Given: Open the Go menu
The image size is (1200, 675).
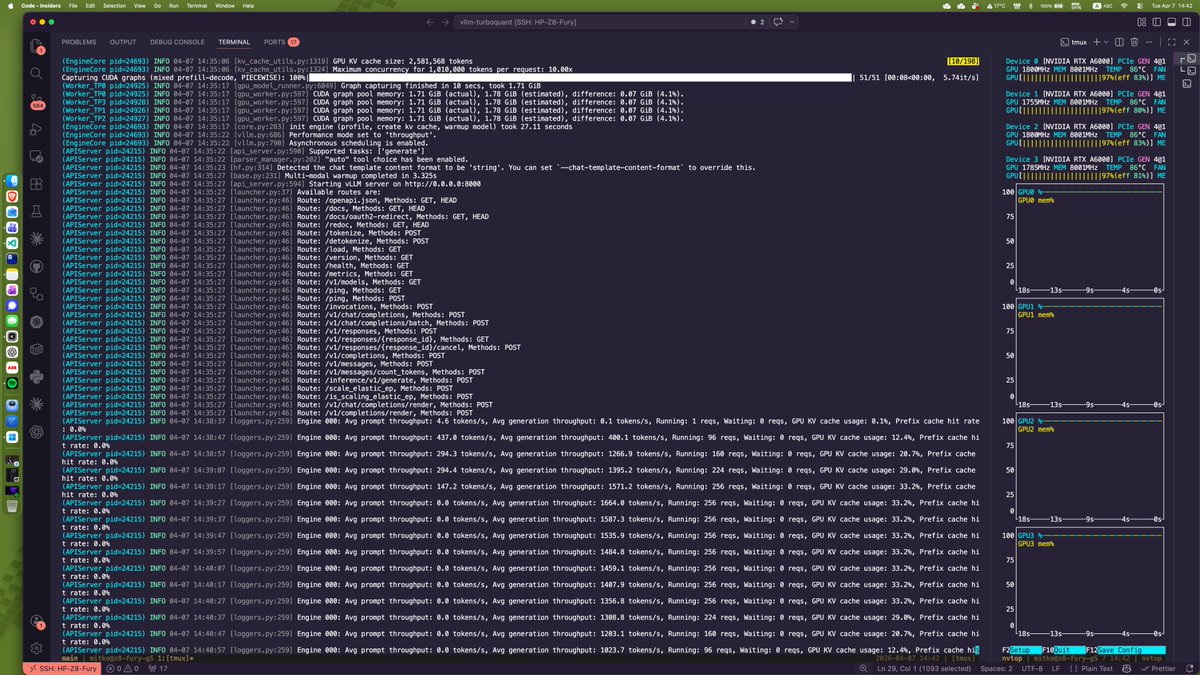Looking at the screenshot, I should click(x=159, y=5).
